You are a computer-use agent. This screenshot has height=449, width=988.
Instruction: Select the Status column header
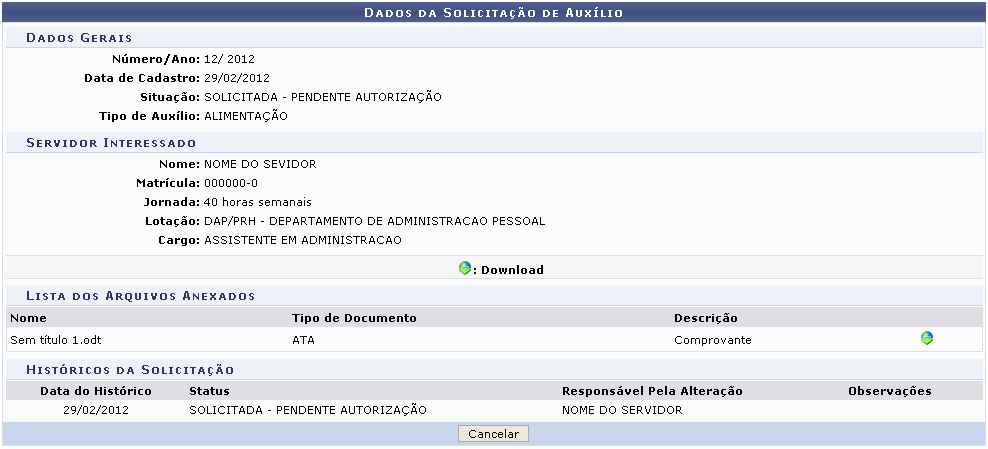coord(209,391)
